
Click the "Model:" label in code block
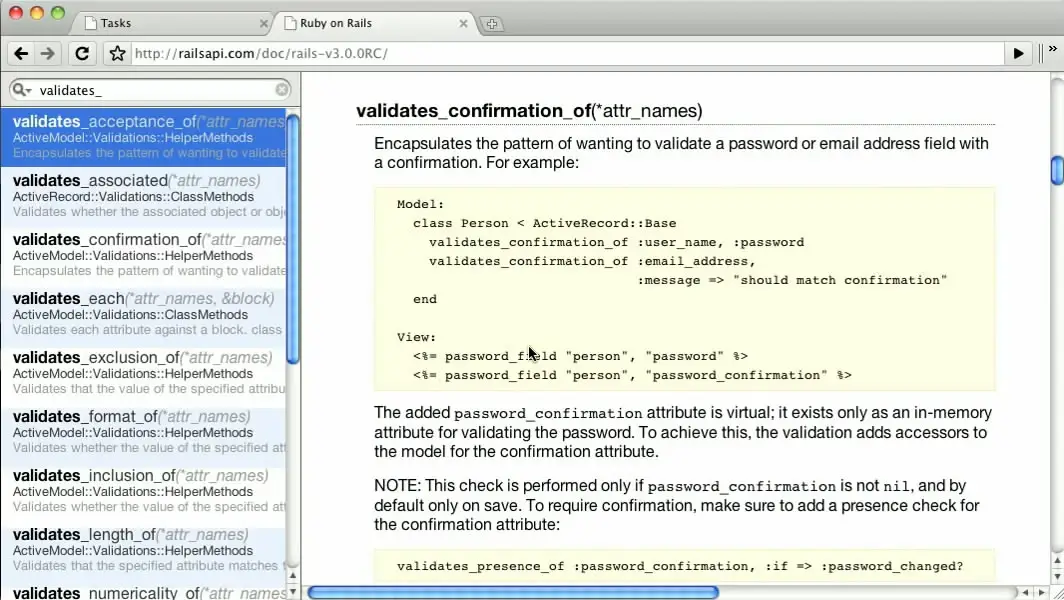click(x=421, y=204)
